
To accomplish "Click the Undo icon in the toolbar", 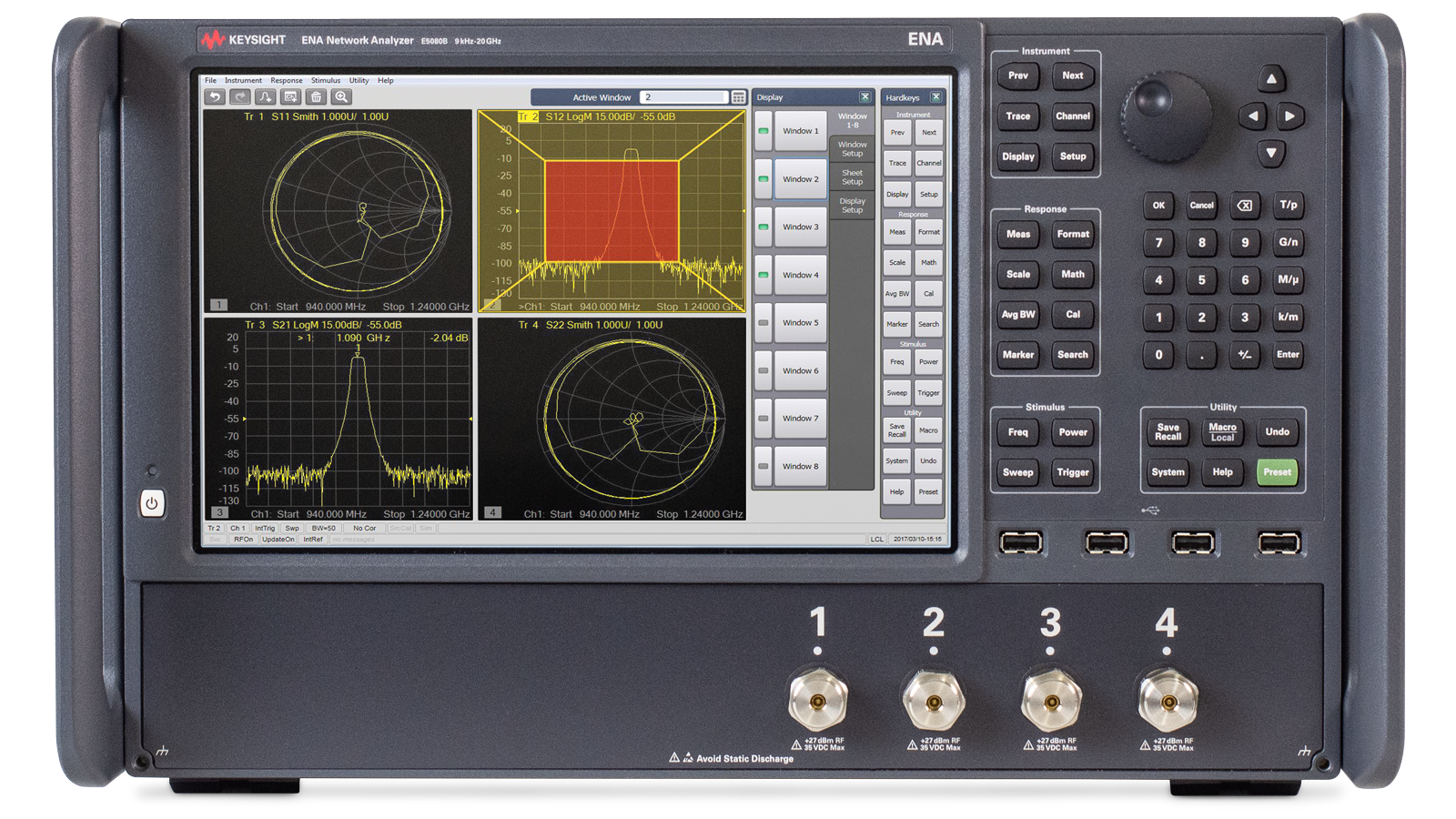I will pyautogui.click(x=215, y=96).
